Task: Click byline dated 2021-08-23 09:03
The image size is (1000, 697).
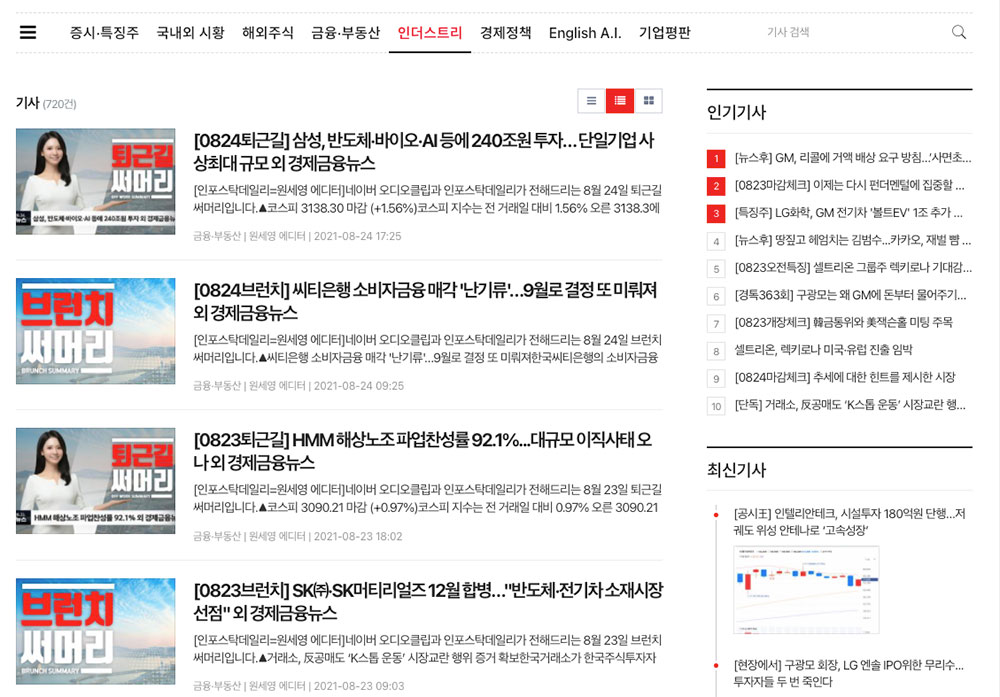Action: [298, 686]
